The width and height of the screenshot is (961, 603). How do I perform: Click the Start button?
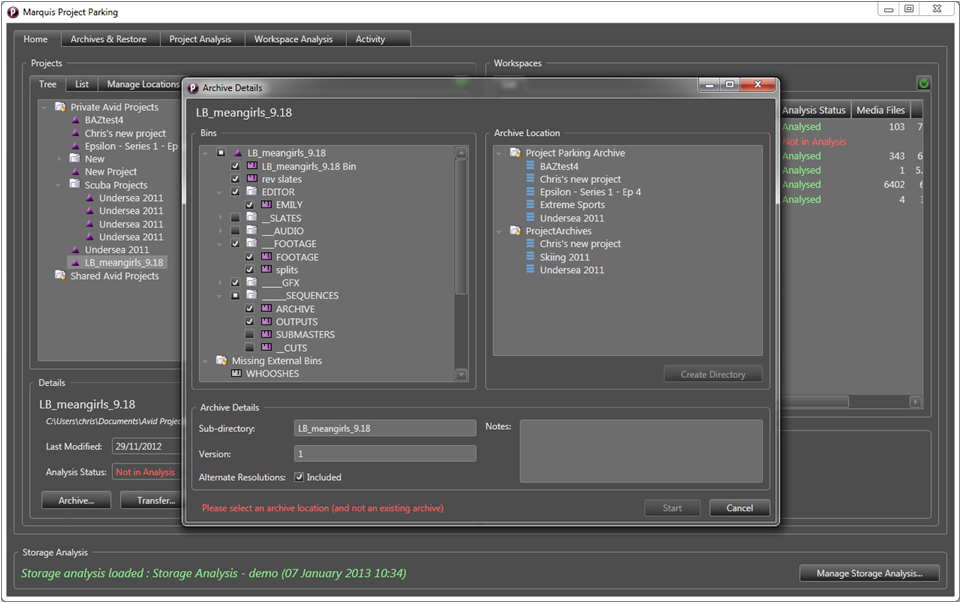(672, 507)
